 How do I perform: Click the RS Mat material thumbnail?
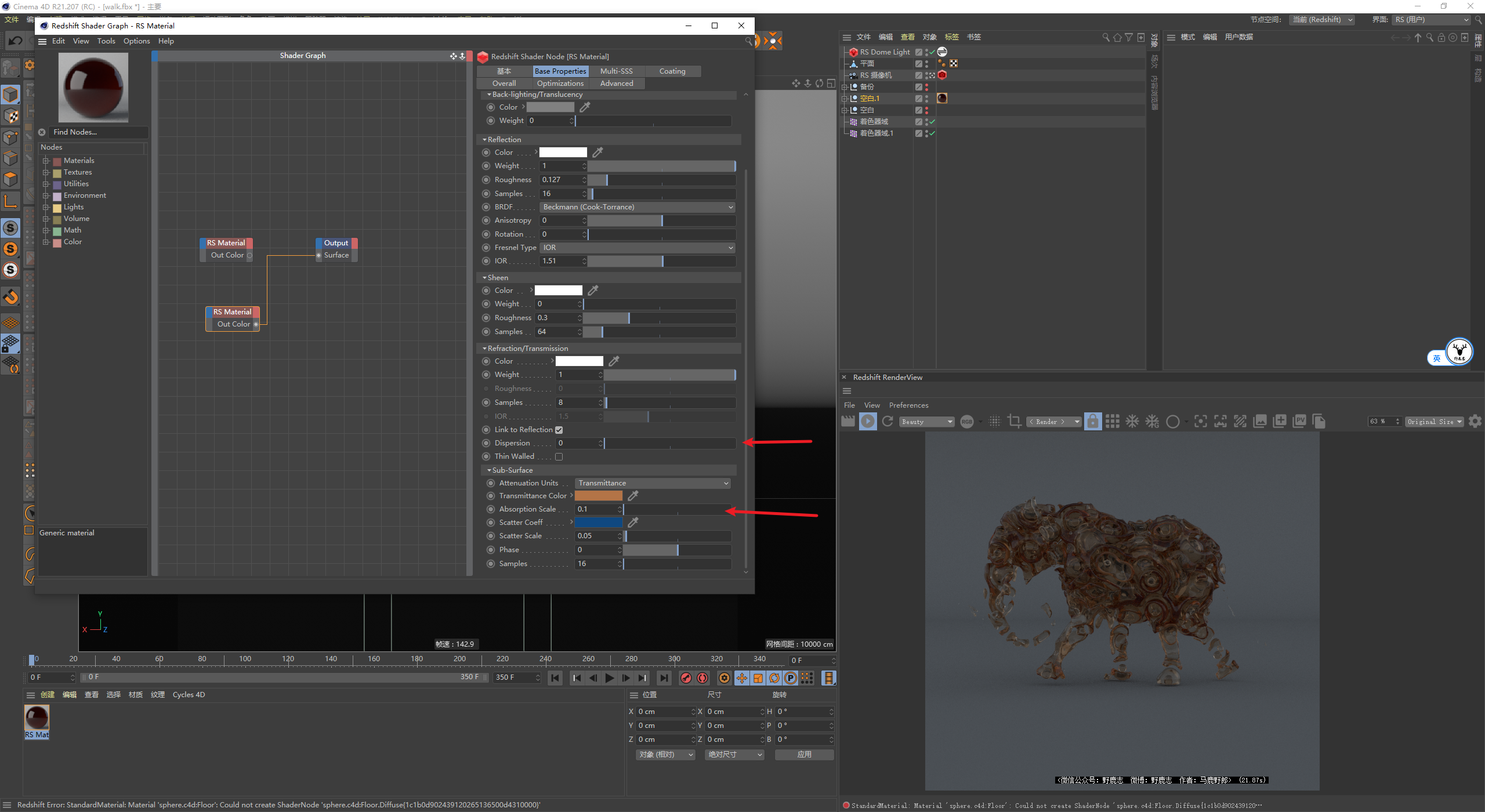click(37, 718)
